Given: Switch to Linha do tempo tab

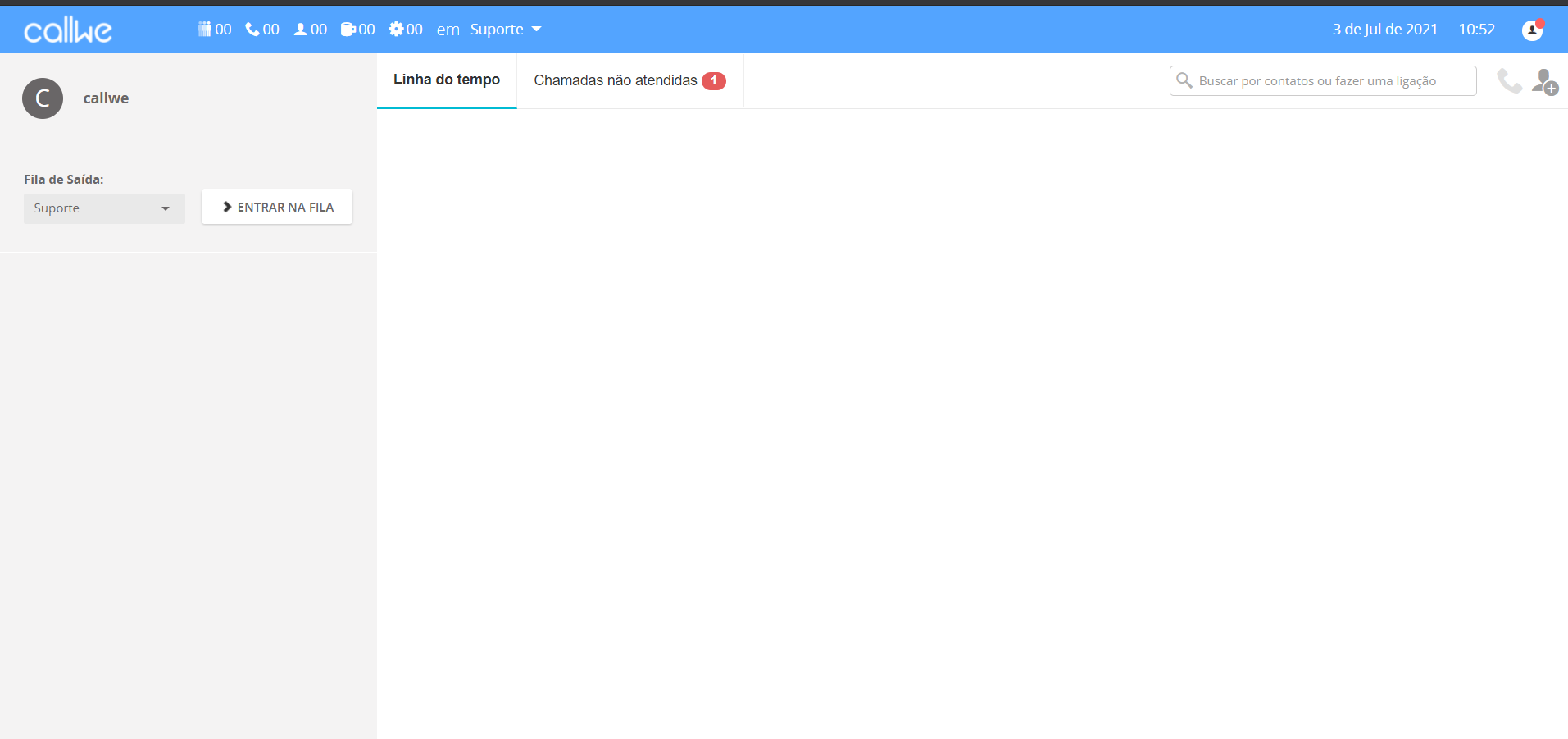Looking at the screenshot, I should [447, 80].
